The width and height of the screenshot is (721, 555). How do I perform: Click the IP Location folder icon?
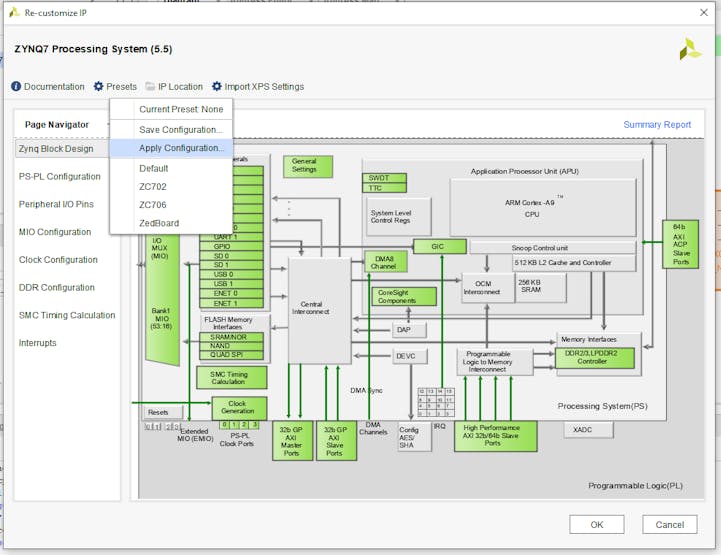click(x=150, y=87)
